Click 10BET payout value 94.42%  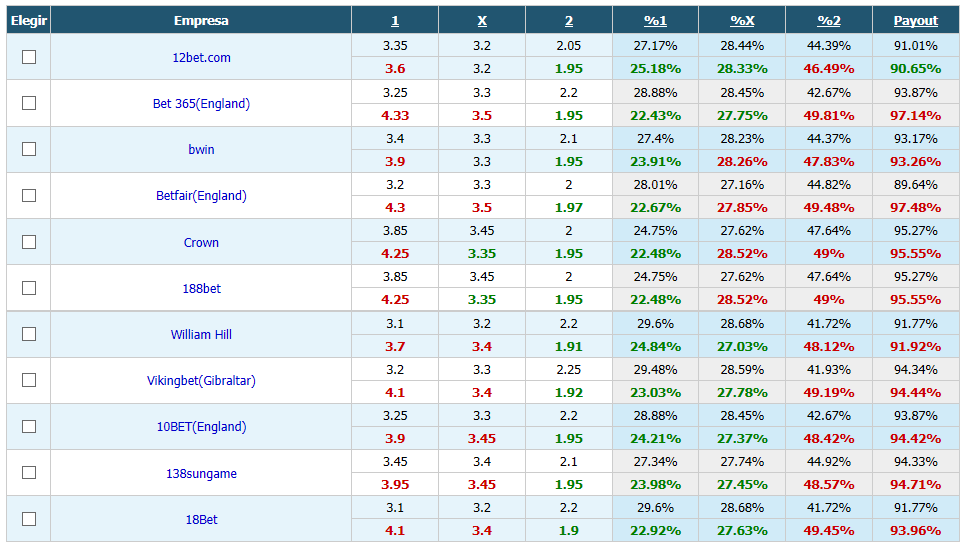pos(916,438)
